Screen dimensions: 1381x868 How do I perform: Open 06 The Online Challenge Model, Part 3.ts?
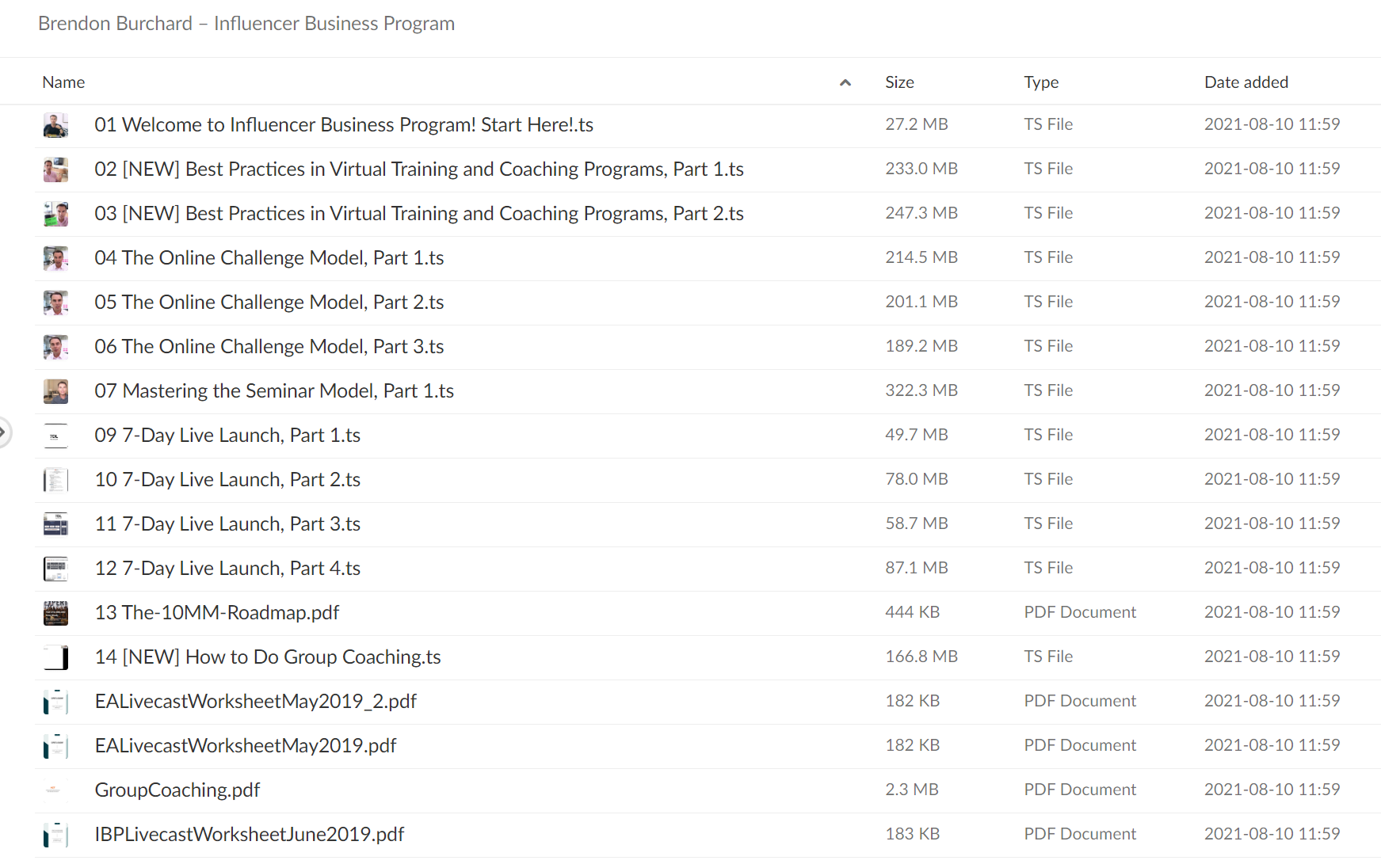pyautogui.click(x=269, y=347)
